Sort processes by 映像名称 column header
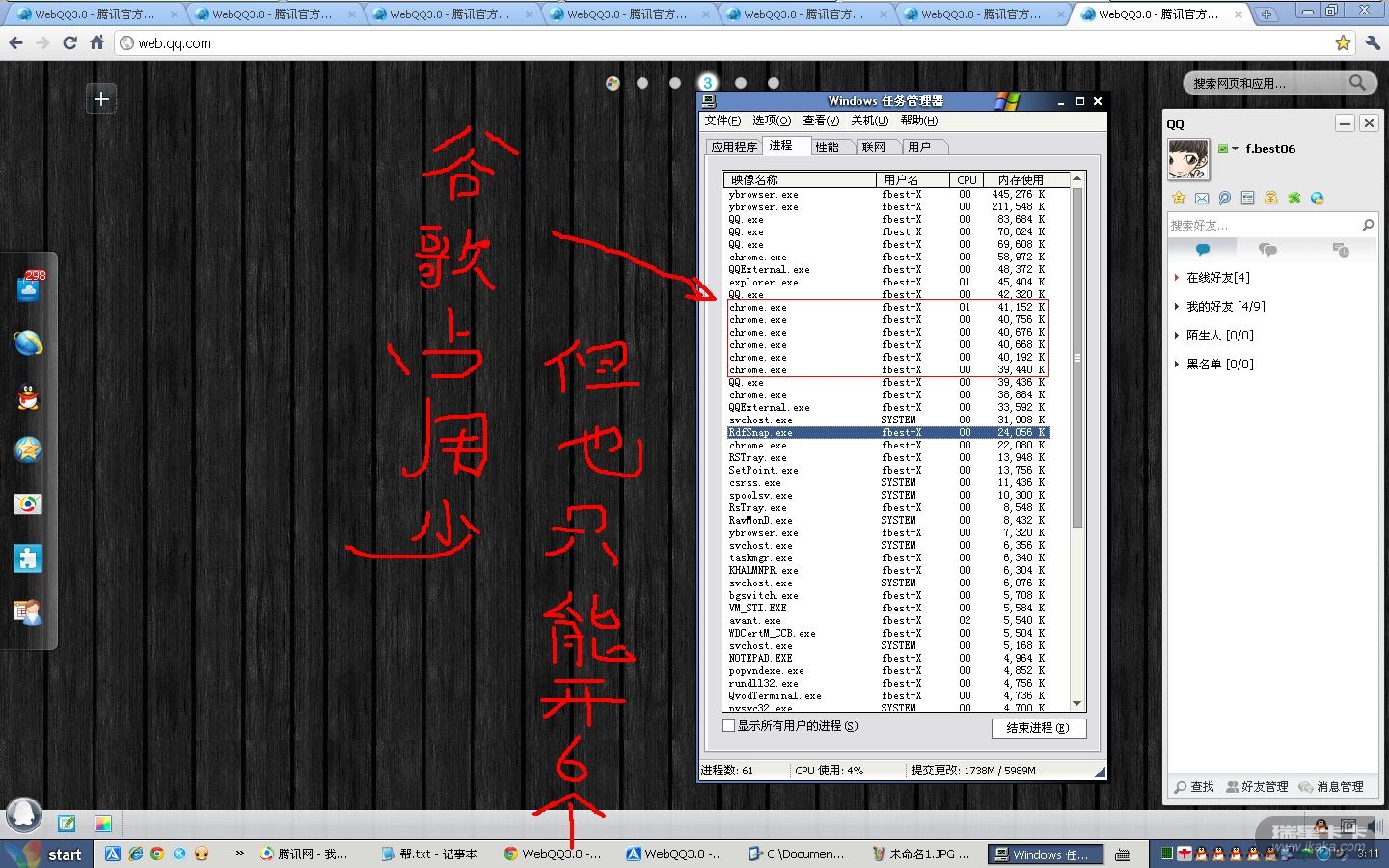1389x868 pixels. click(x=800, y=179)
